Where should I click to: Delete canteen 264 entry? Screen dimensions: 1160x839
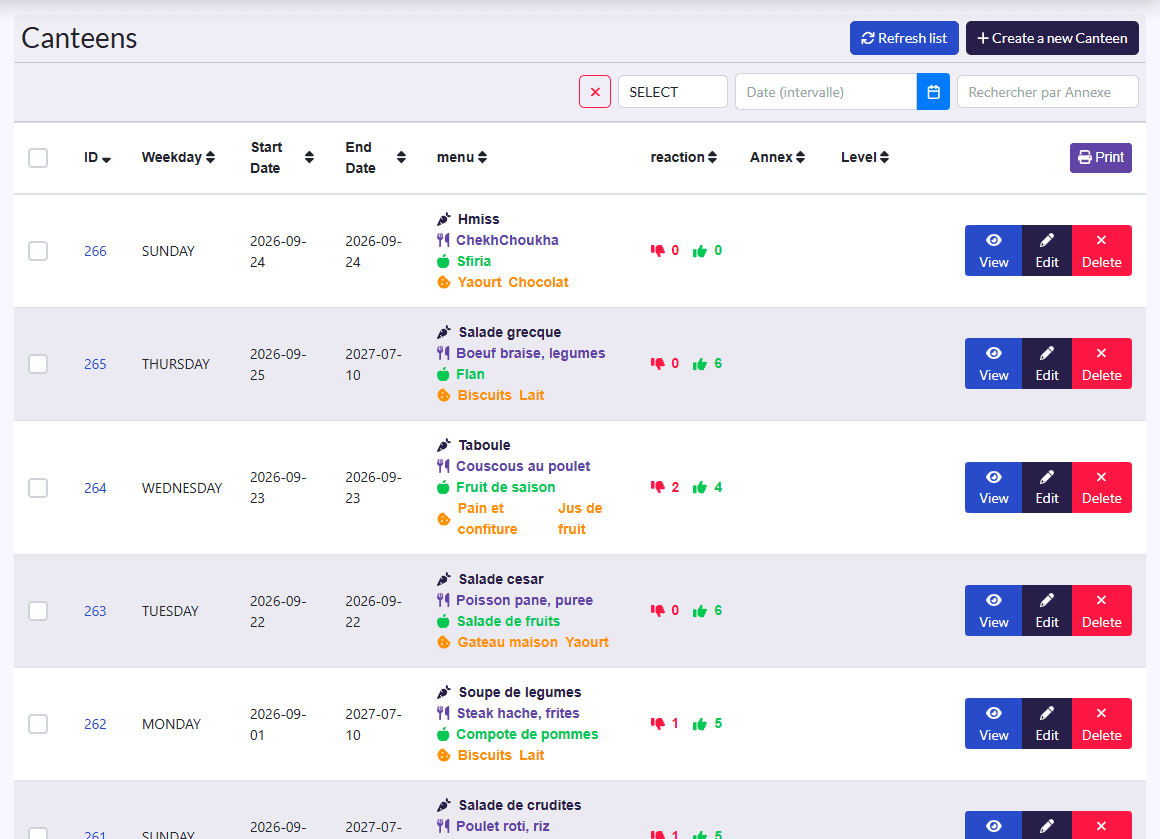coord(1102,488)
